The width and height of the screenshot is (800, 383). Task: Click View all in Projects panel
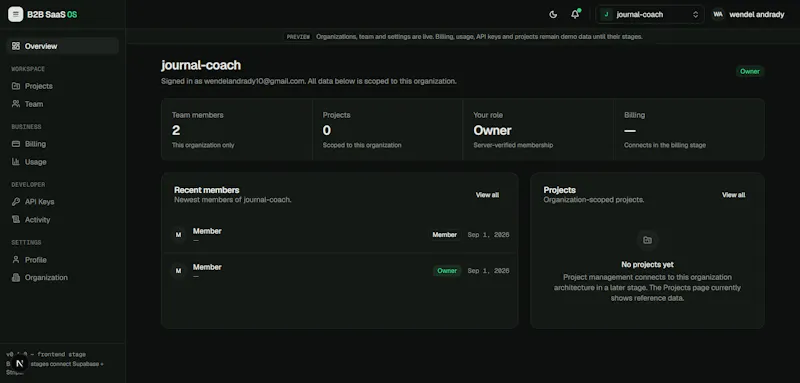click(x=733, y=195)
